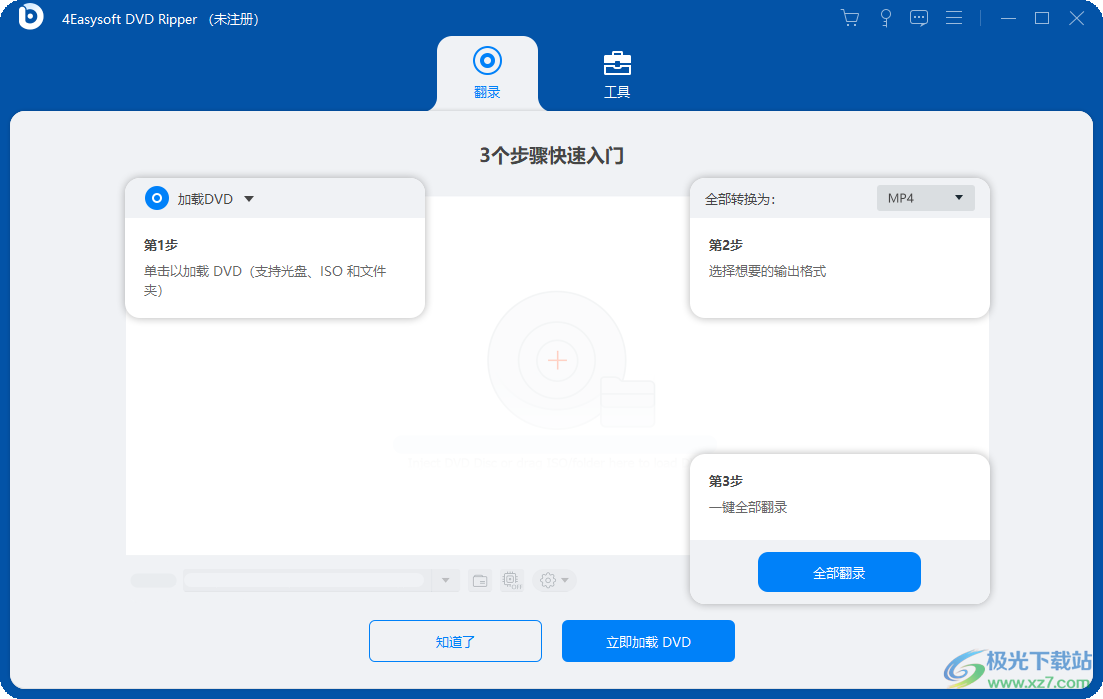The image size is (1103, 699).
Task: Click the 全部转换为 label
Action: [740, 200]
